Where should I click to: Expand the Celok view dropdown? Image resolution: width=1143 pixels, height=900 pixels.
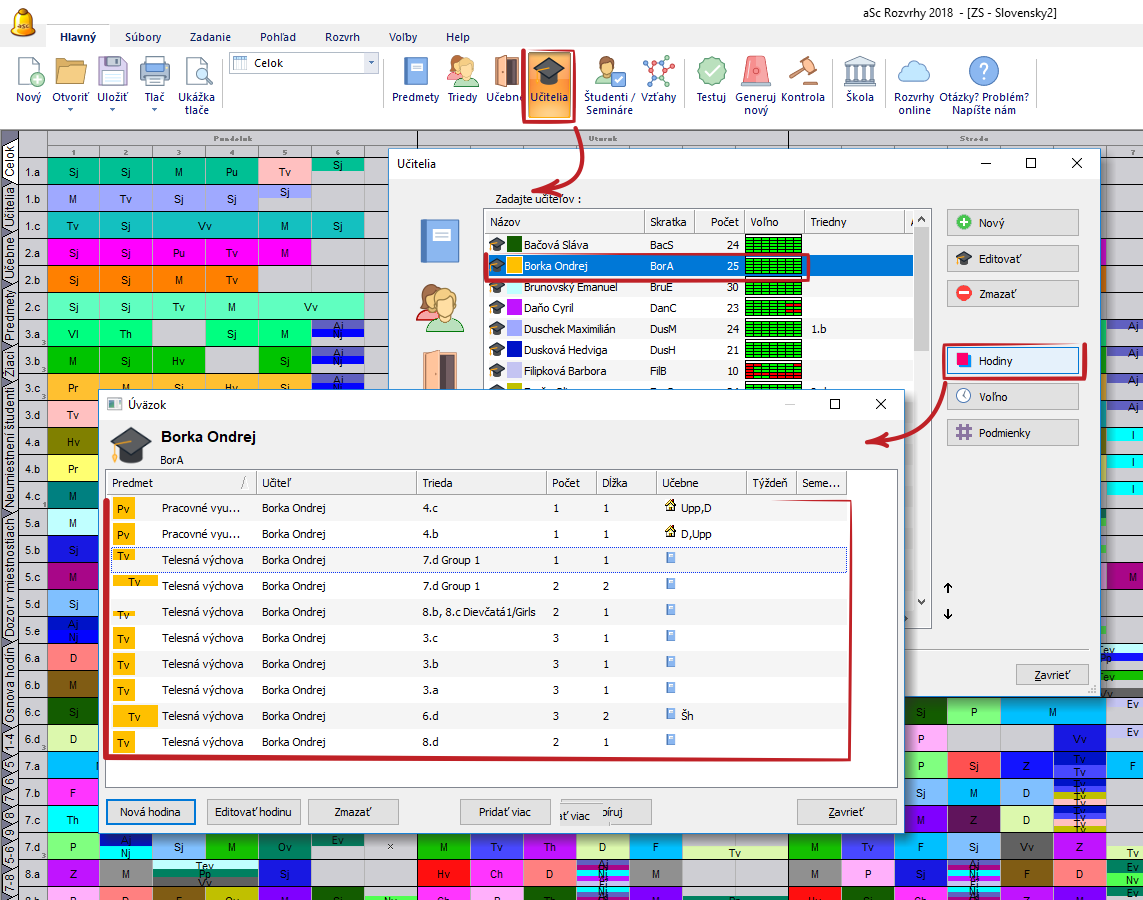(x=372, y=63)
